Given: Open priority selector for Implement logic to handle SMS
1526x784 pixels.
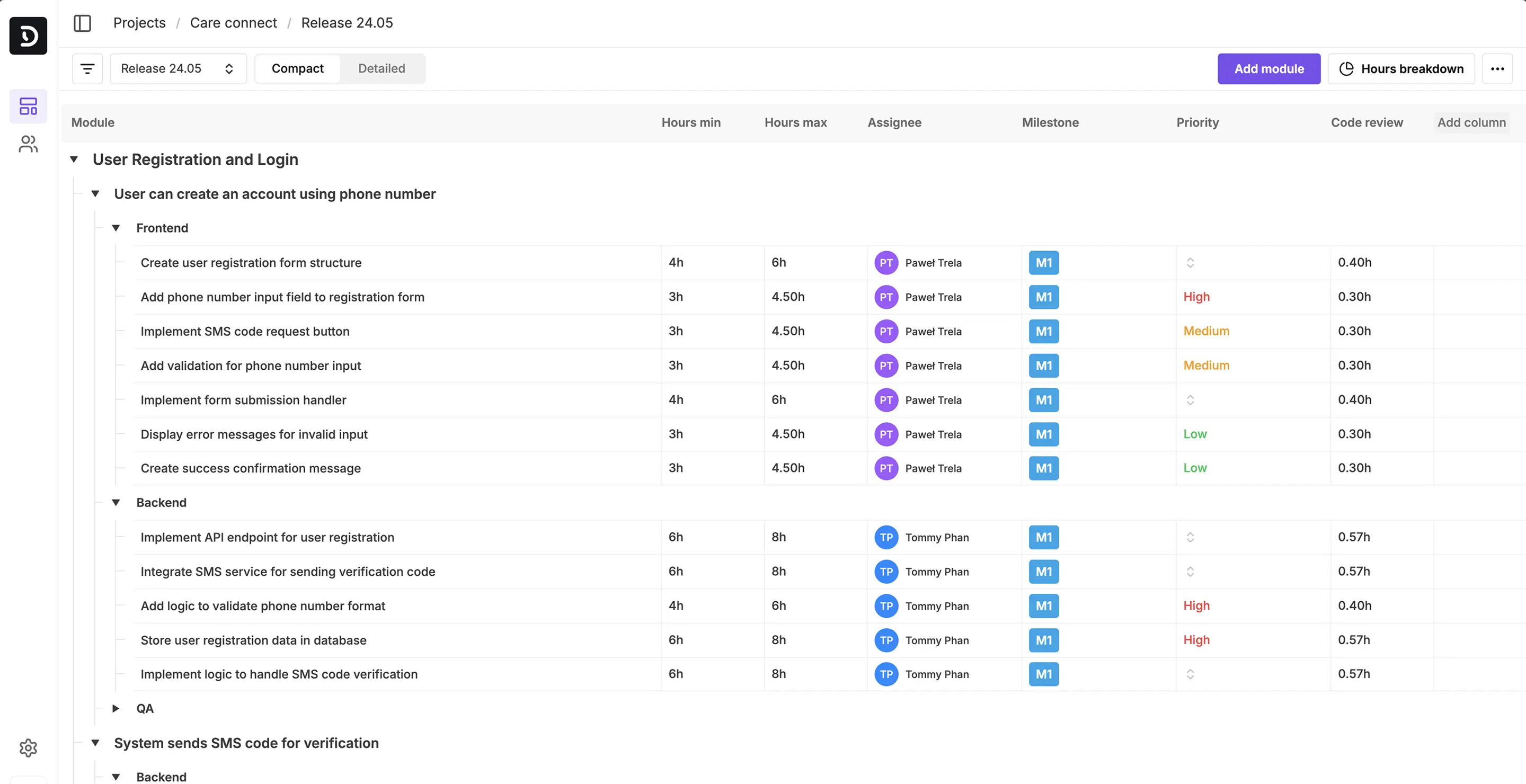Looking at the screenshot, I should coord(1190,674).
